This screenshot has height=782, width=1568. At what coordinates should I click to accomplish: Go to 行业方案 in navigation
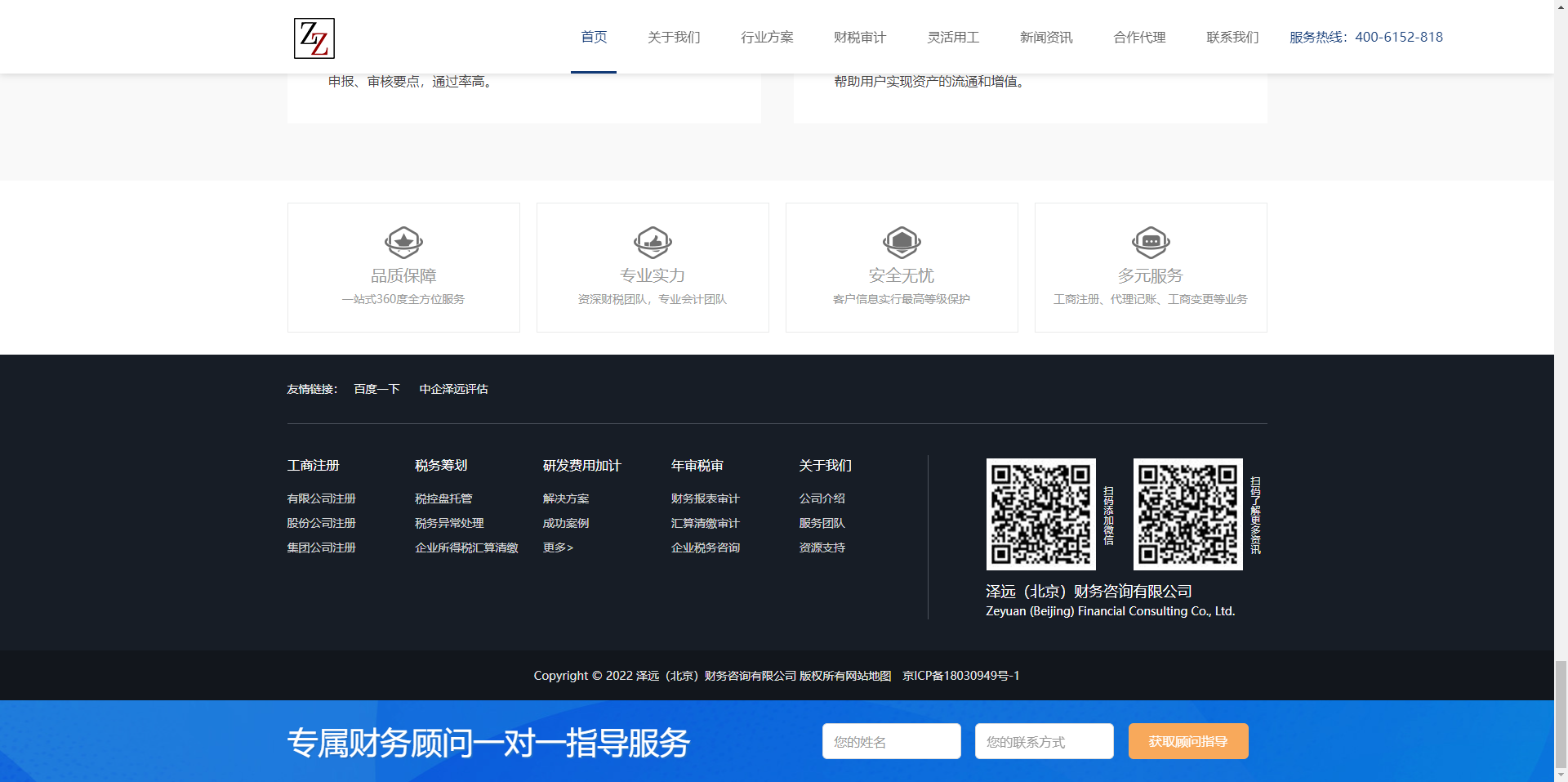pos(767,37)
